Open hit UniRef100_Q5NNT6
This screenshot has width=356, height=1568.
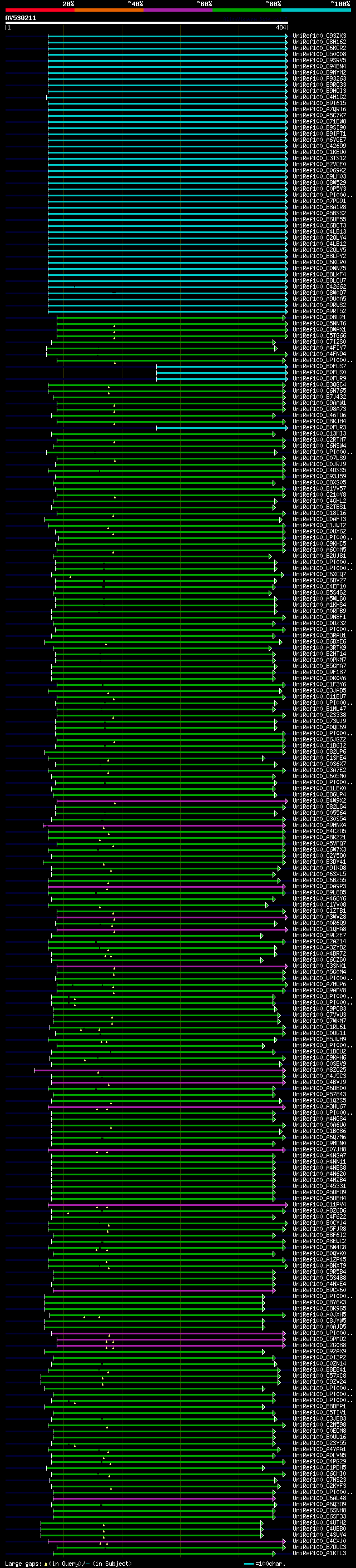319,324
